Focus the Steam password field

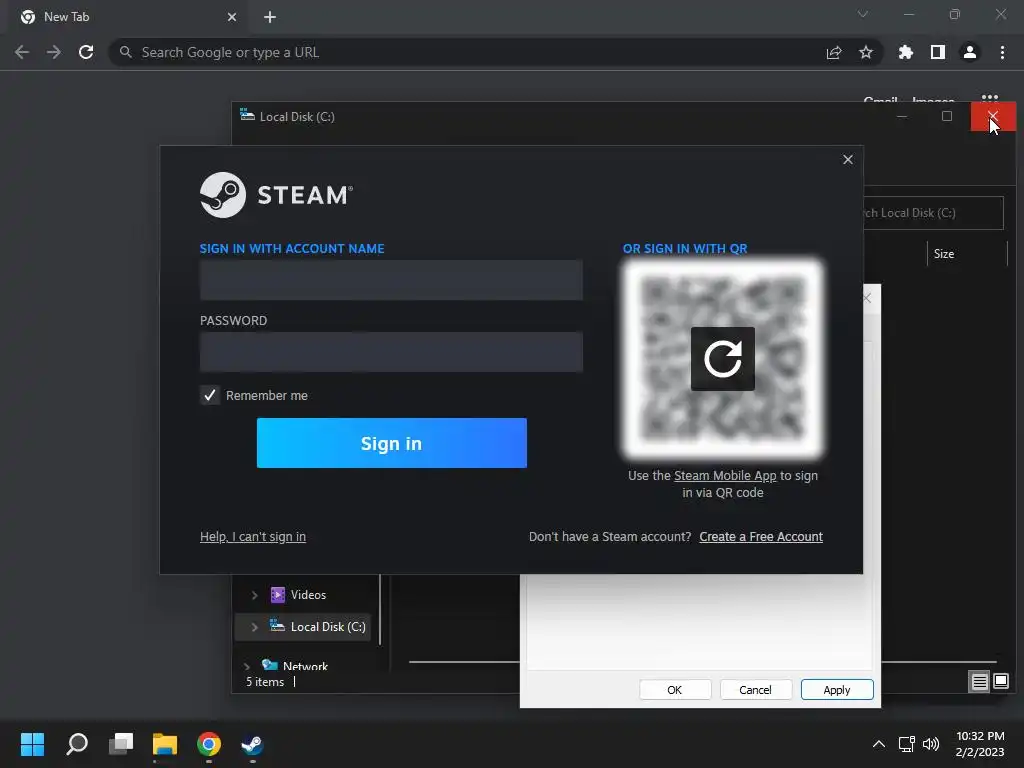391,352
